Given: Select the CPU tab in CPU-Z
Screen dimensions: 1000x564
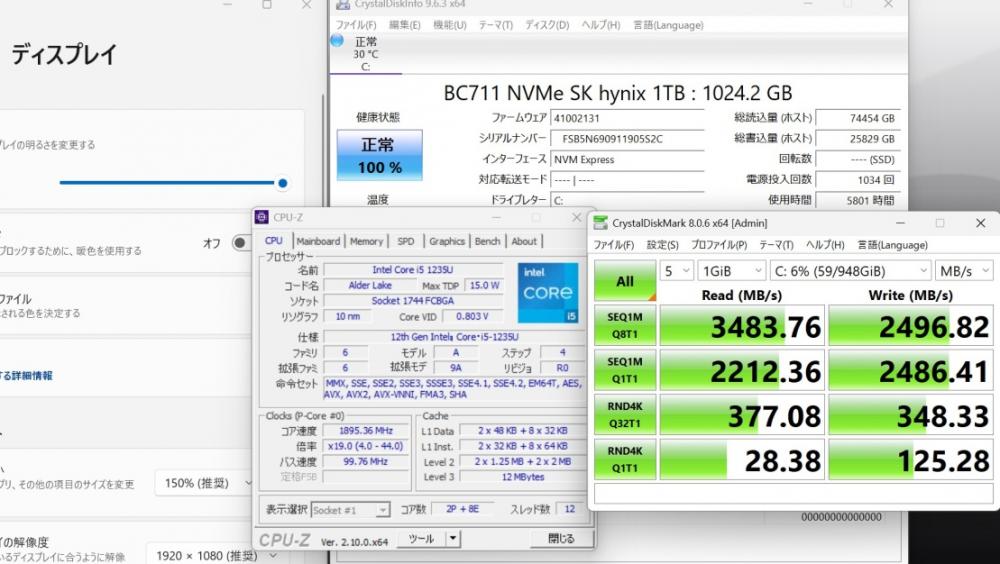Looking at the screenshot, I should tap(274, 241).
